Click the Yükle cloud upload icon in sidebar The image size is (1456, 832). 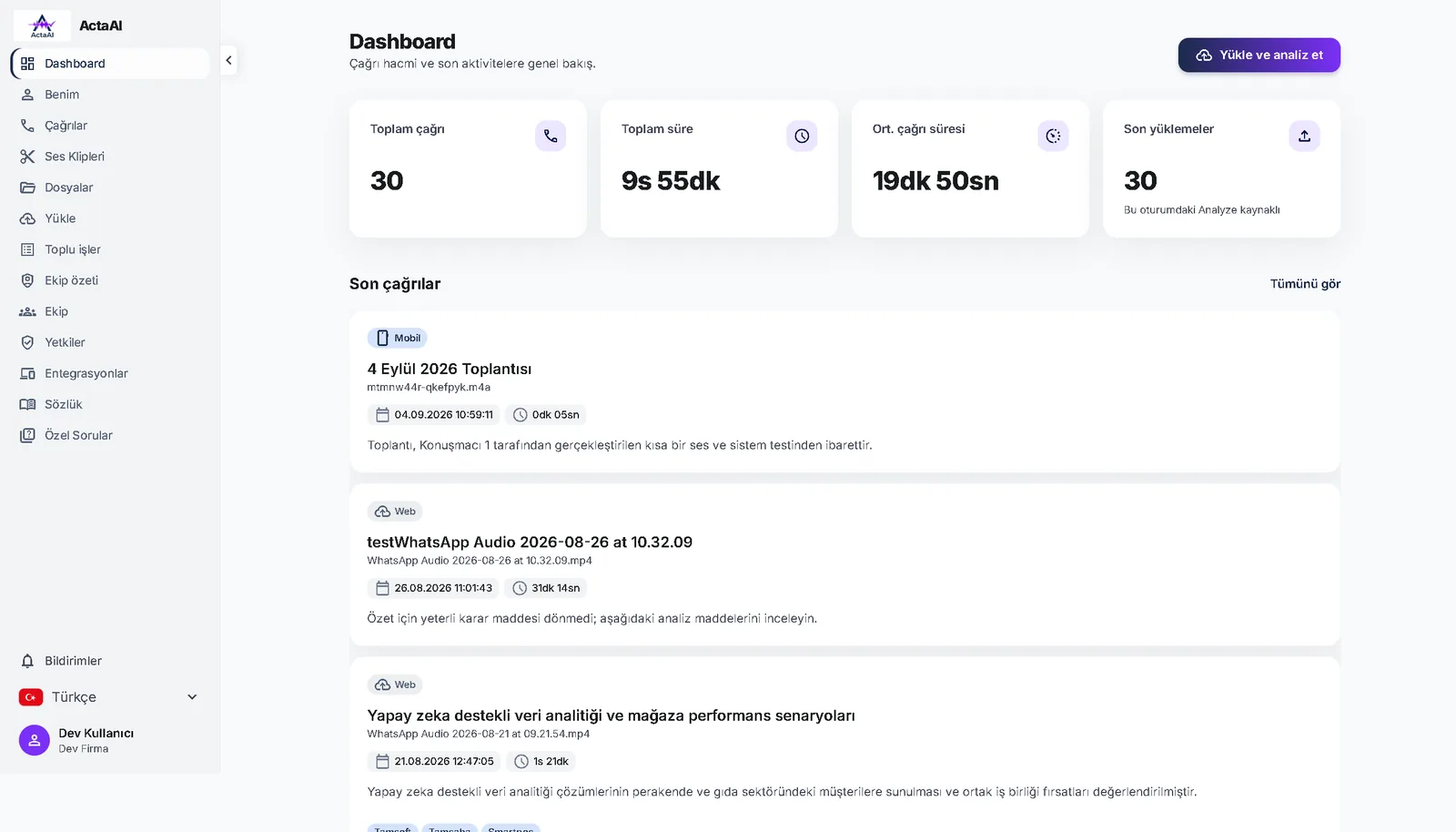[27, 218]
